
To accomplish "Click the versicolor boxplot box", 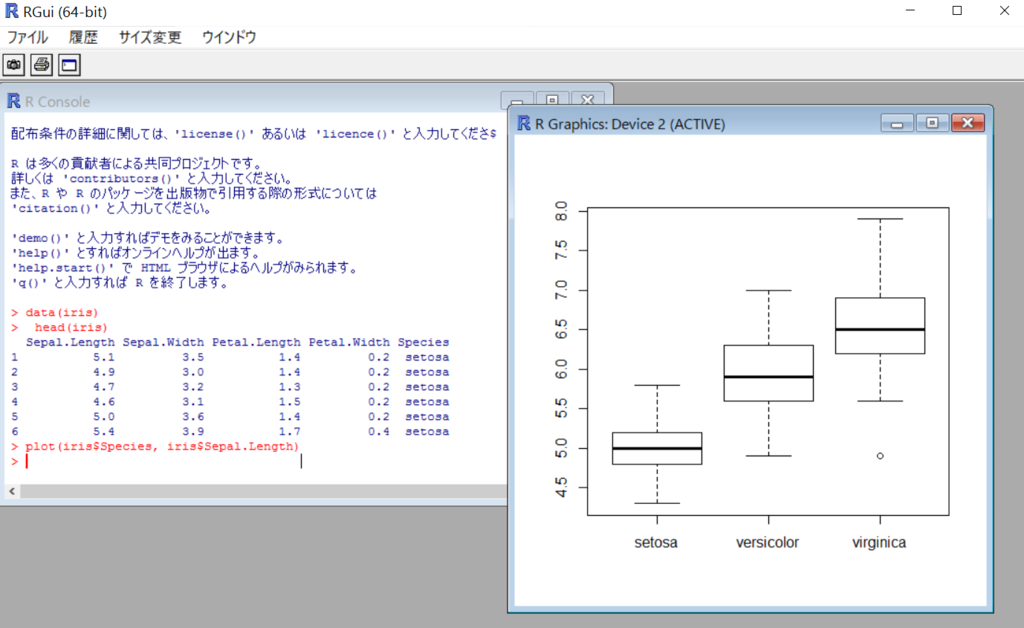I will coord(769,373).
